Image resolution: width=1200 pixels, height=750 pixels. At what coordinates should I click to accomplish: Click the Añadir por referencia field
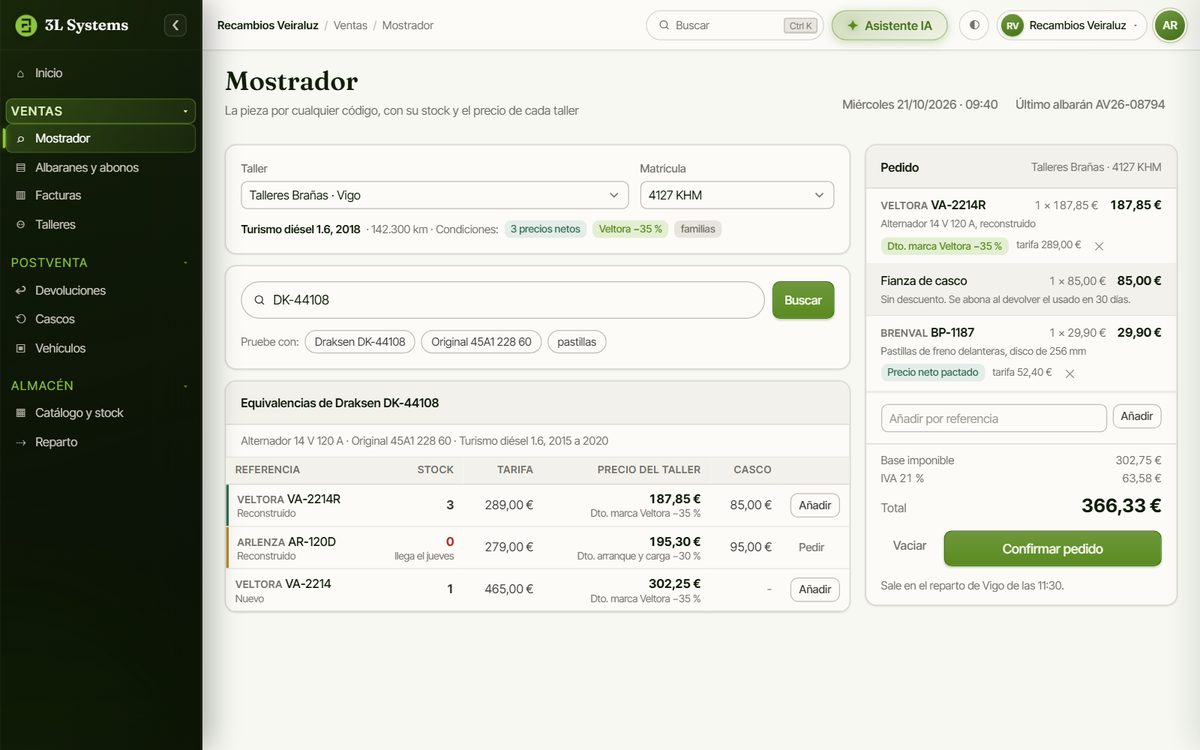(x=994, y=418)
